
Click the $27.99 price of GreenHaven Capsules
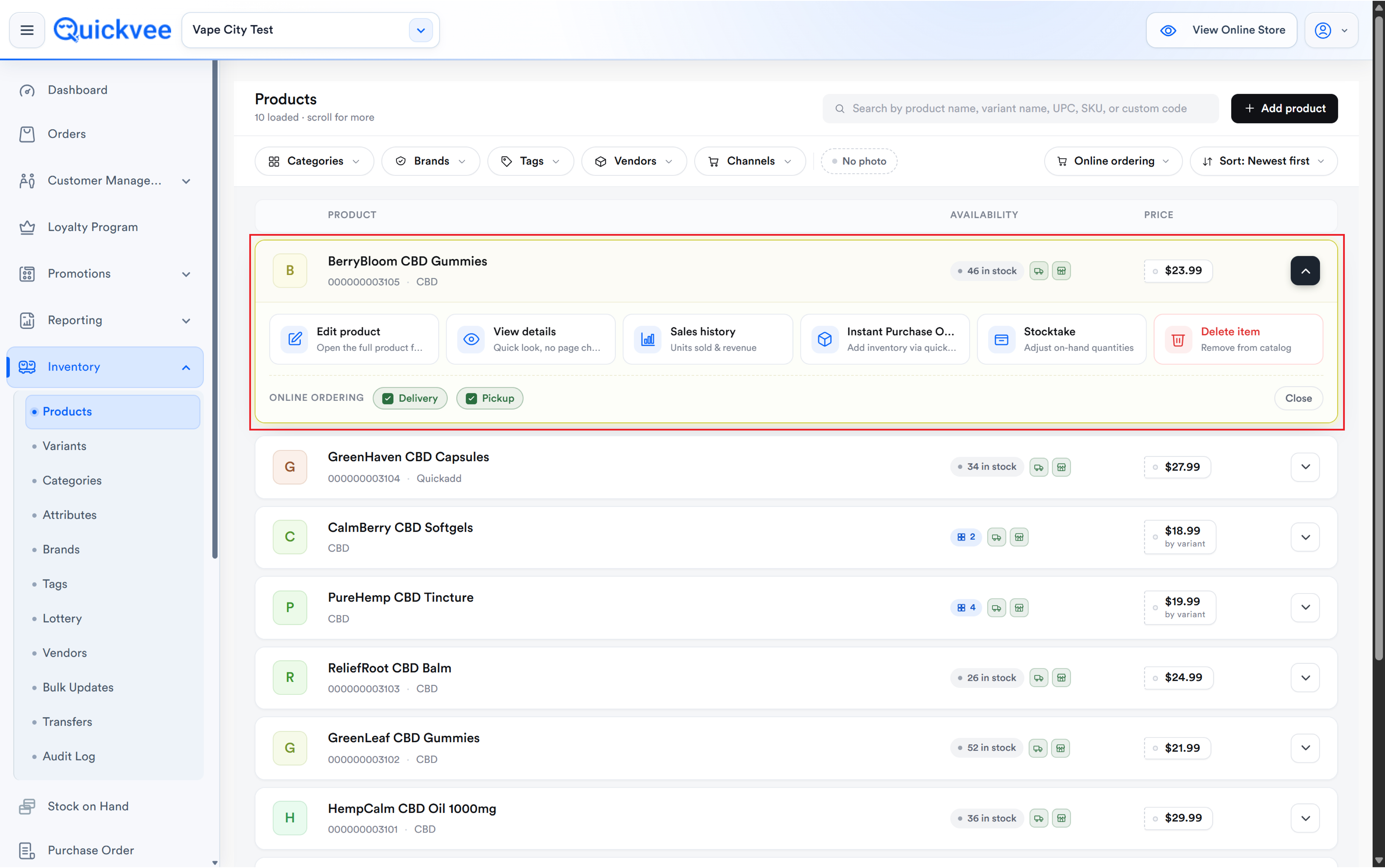click(1177, 467)
